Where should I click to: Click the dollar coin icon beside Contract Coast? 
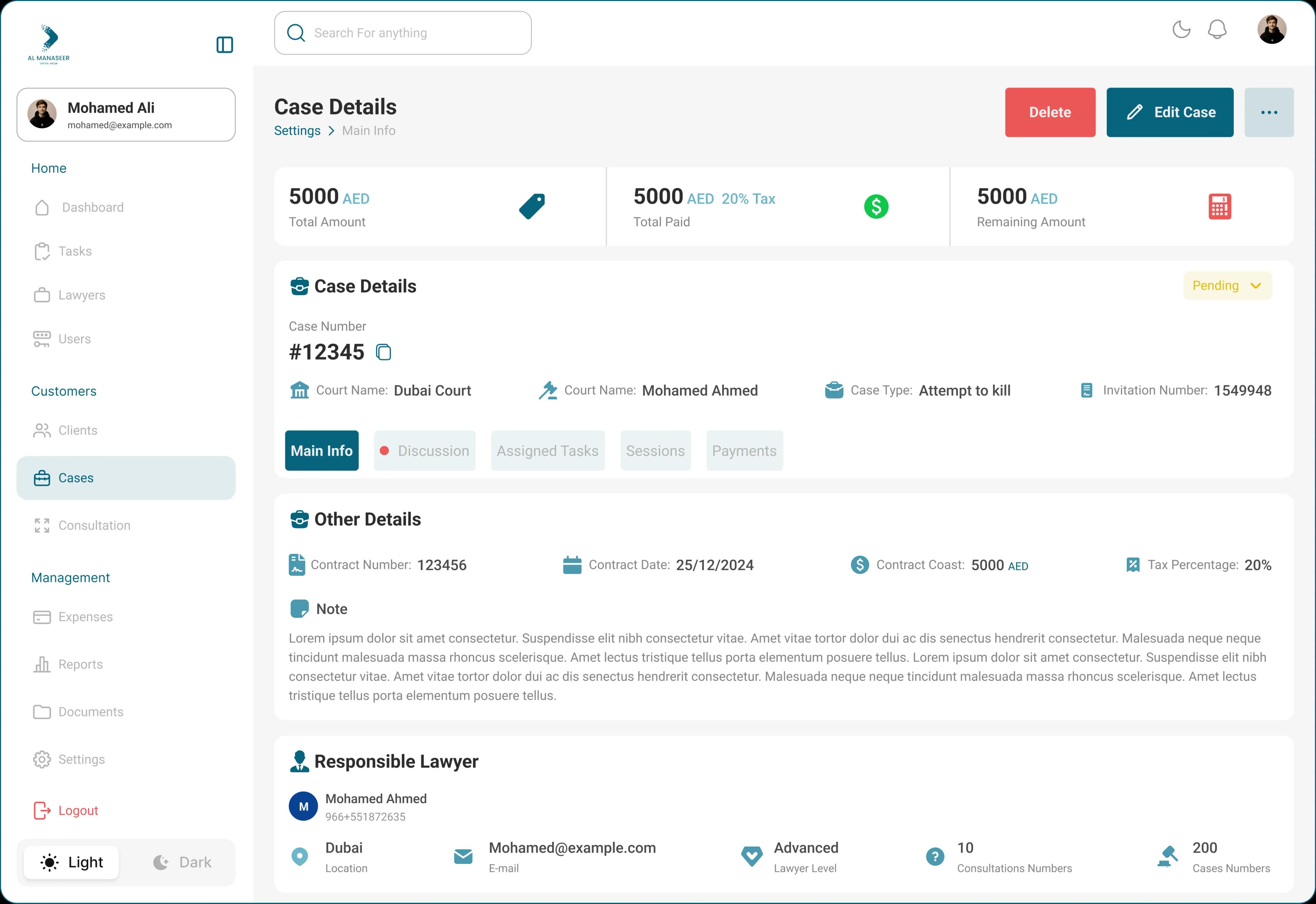[x=860, y=565]
